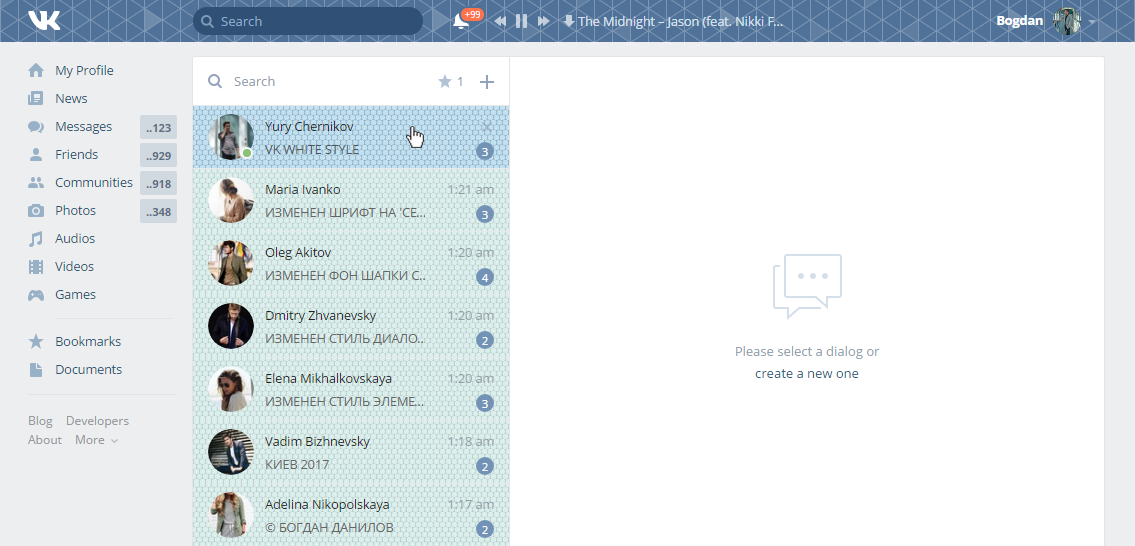Open dialog with Yury Chernikov

click(x=351, y=137)
